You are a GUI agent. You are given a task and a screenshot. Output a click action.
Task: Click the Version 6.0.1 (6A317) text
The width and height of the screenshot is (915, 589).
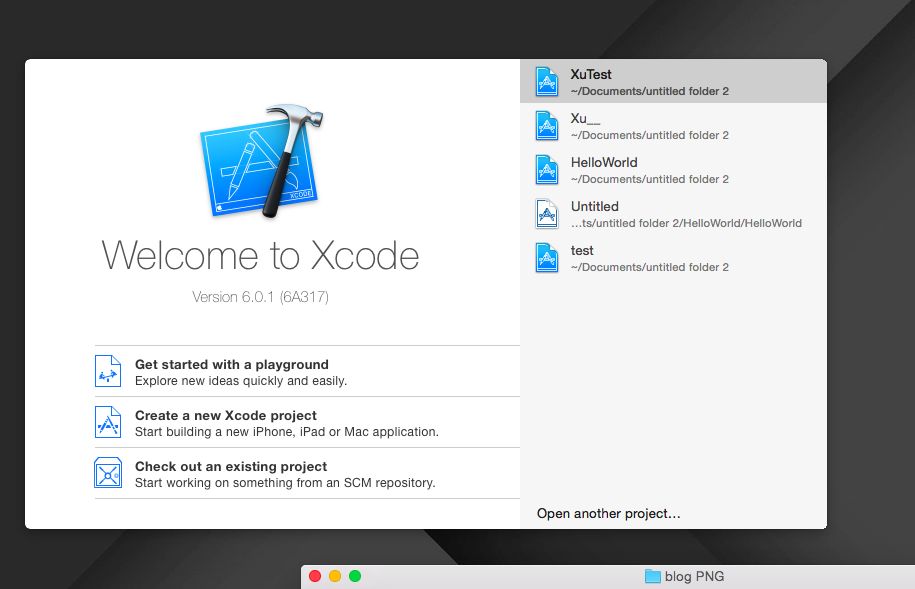[260, 297]
